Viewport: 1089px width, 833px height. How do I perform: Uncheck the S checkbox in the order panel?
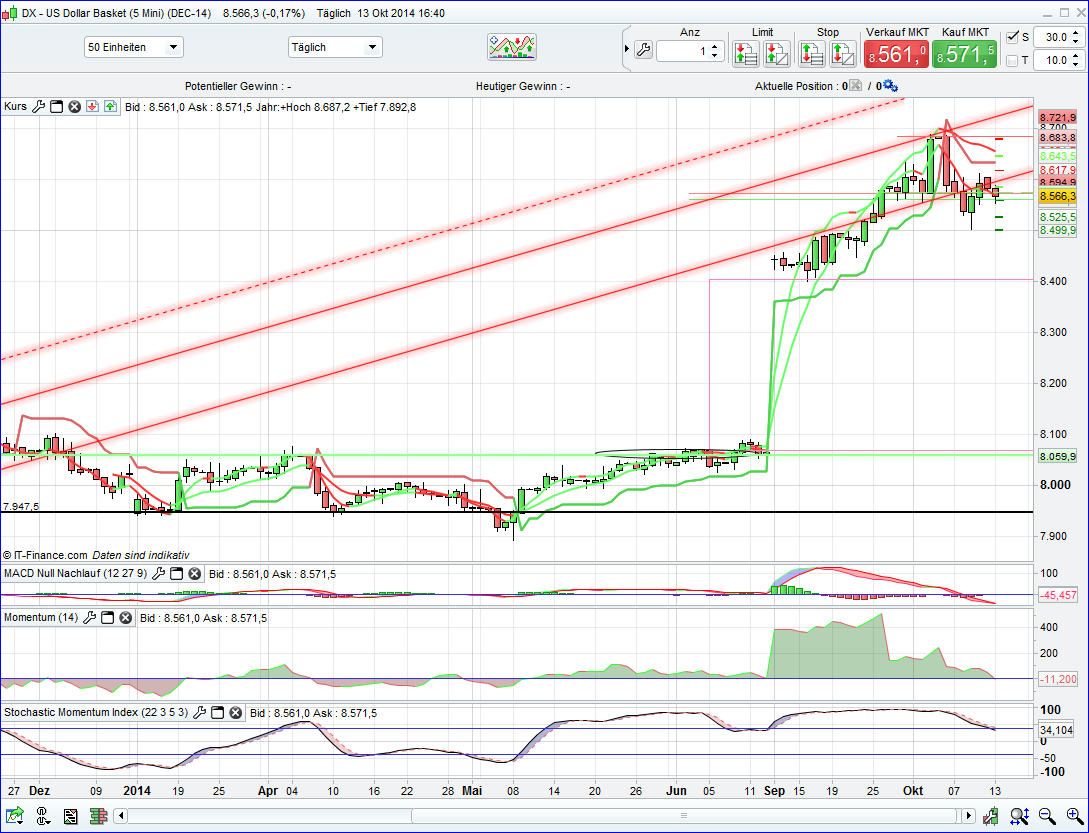point(1012,37)
